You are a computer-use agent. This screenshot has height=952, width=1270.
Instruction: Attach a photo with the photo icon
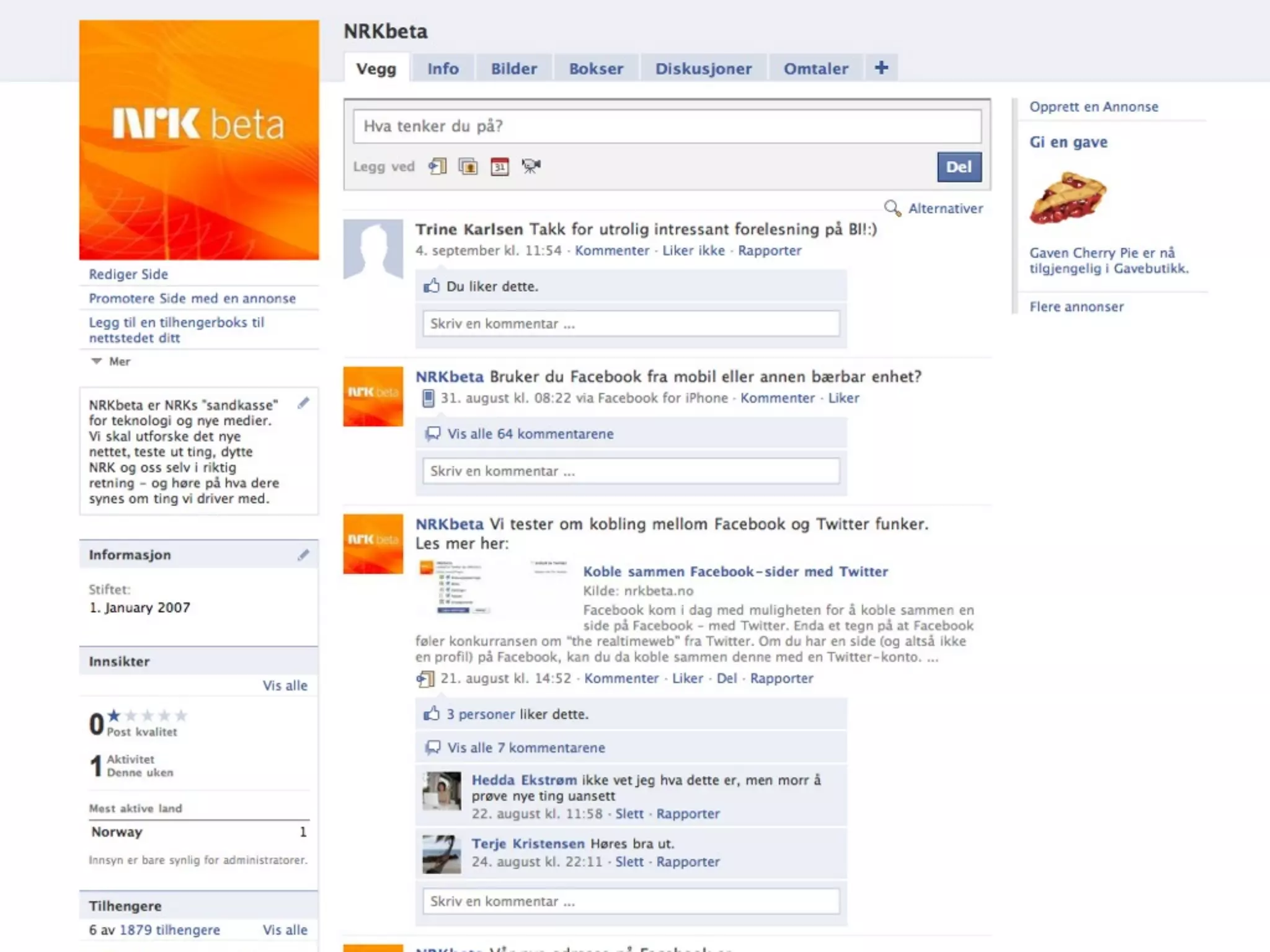point(468,166)
